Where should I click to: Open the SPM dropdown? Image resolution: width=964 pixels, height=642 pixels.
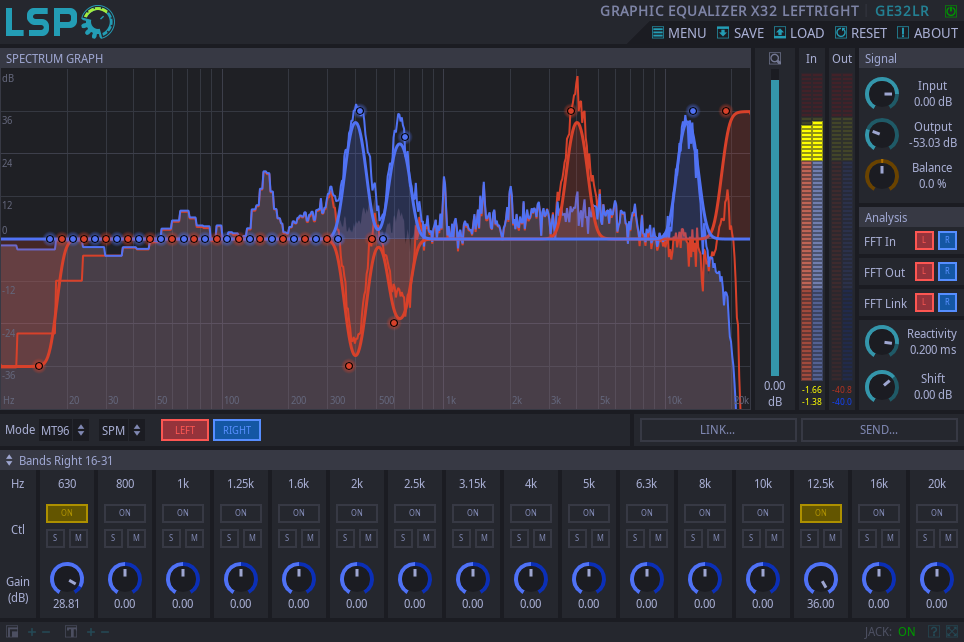(x=121, y=430)
